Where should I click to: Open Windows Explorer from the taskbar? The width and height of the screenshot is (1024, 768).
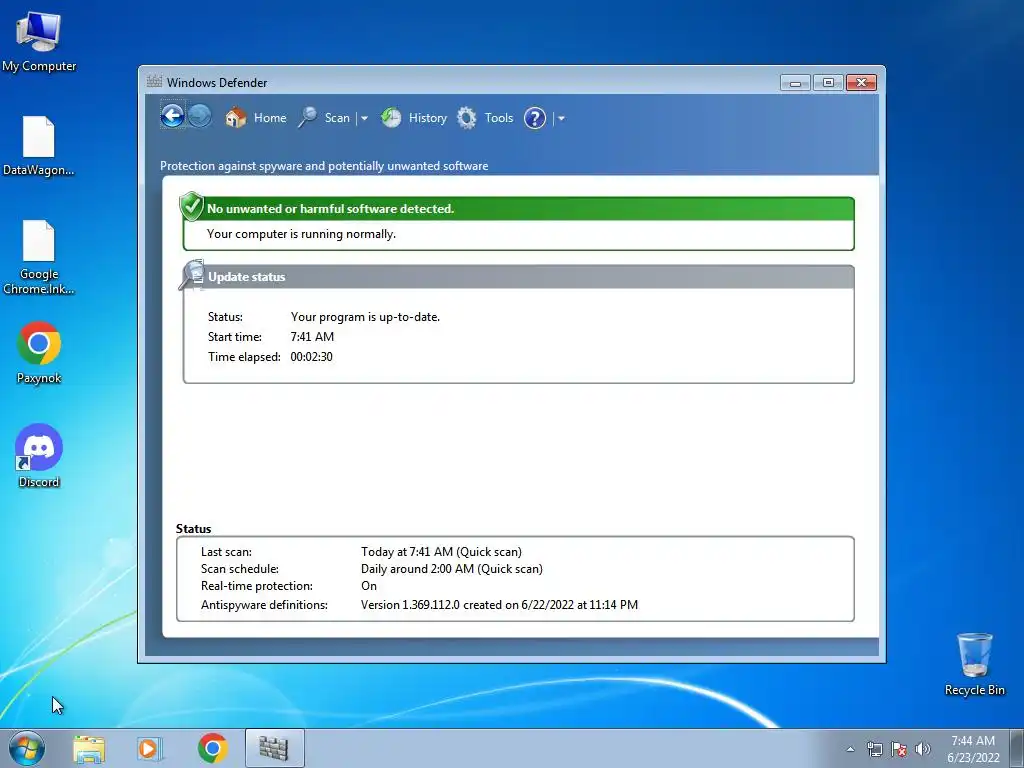pos(89,748)
